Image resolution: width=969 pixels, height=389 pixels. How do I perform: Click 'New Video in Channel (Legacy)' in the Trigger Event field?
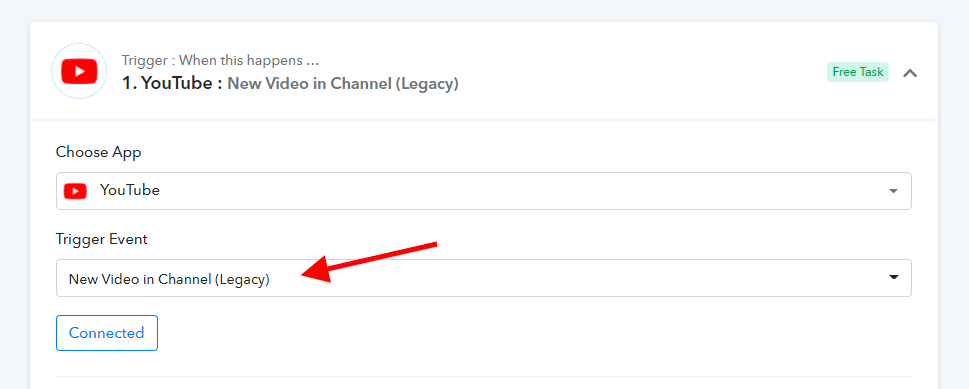169,280
